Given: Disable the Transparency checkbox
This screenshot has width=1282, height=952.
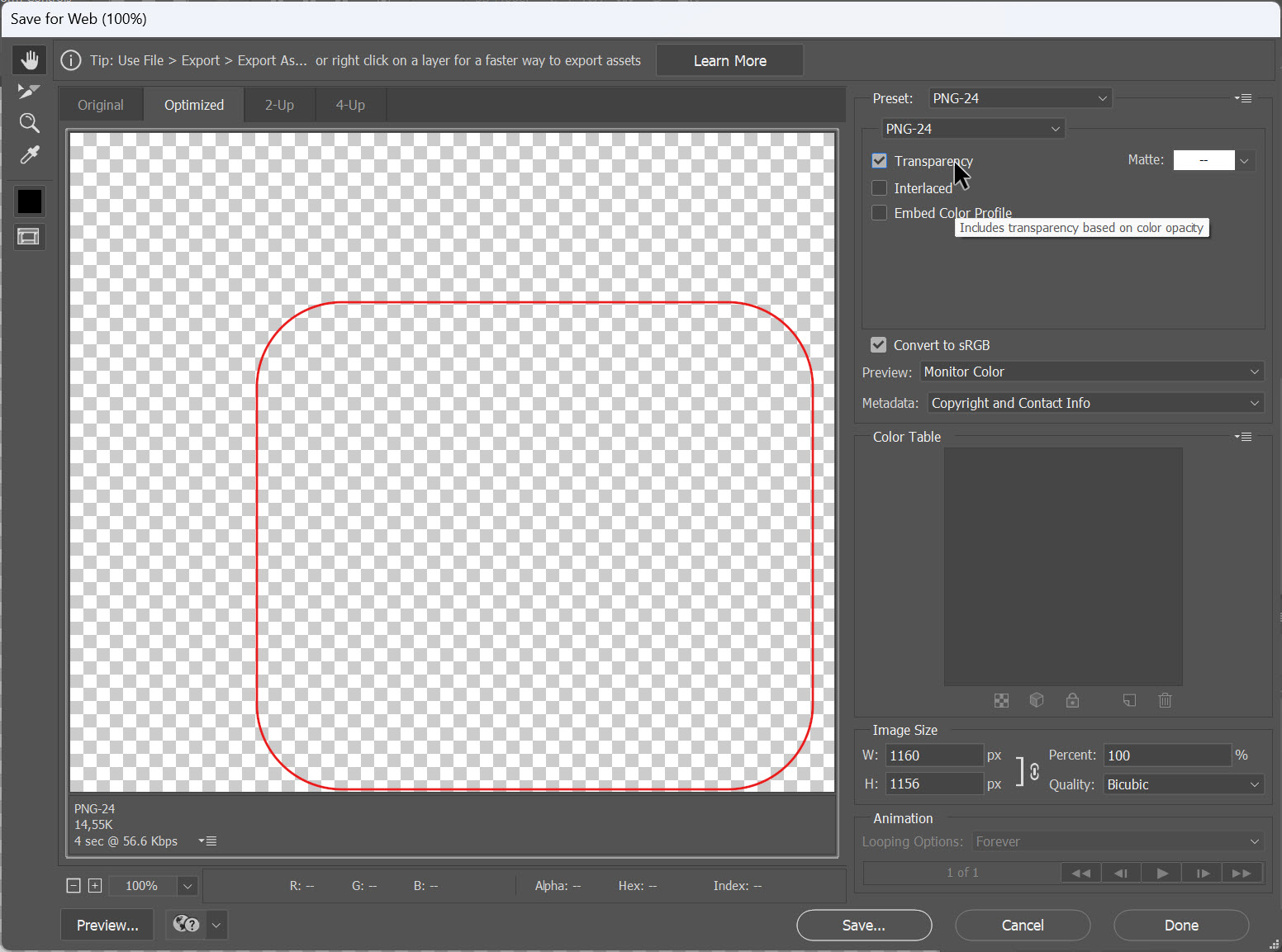Looking at the screenshot, I should click(x=878, y=161).
